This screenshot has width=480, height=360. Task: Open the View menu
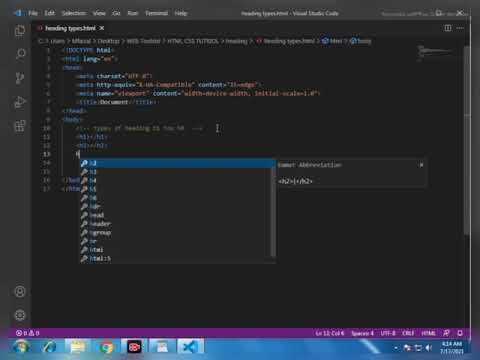click(99, 13)
